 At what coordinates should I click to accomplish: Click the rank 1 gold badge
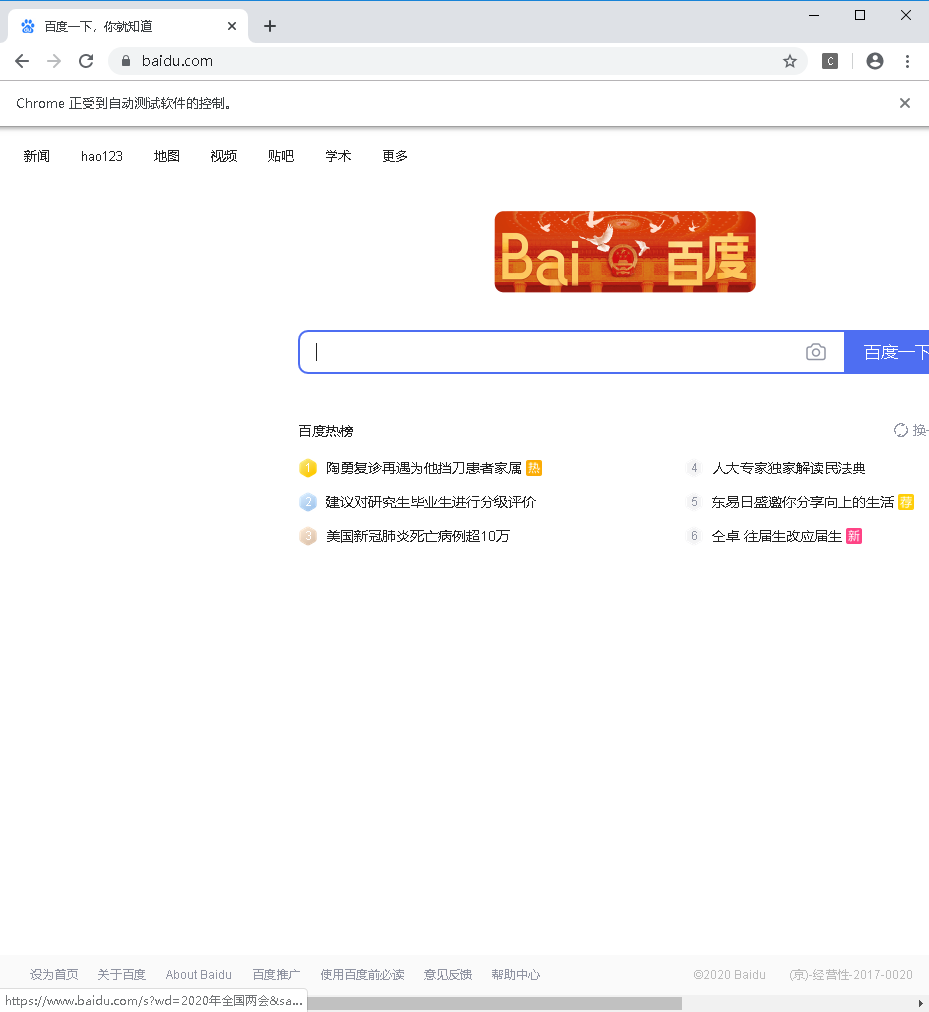point(308,468)
